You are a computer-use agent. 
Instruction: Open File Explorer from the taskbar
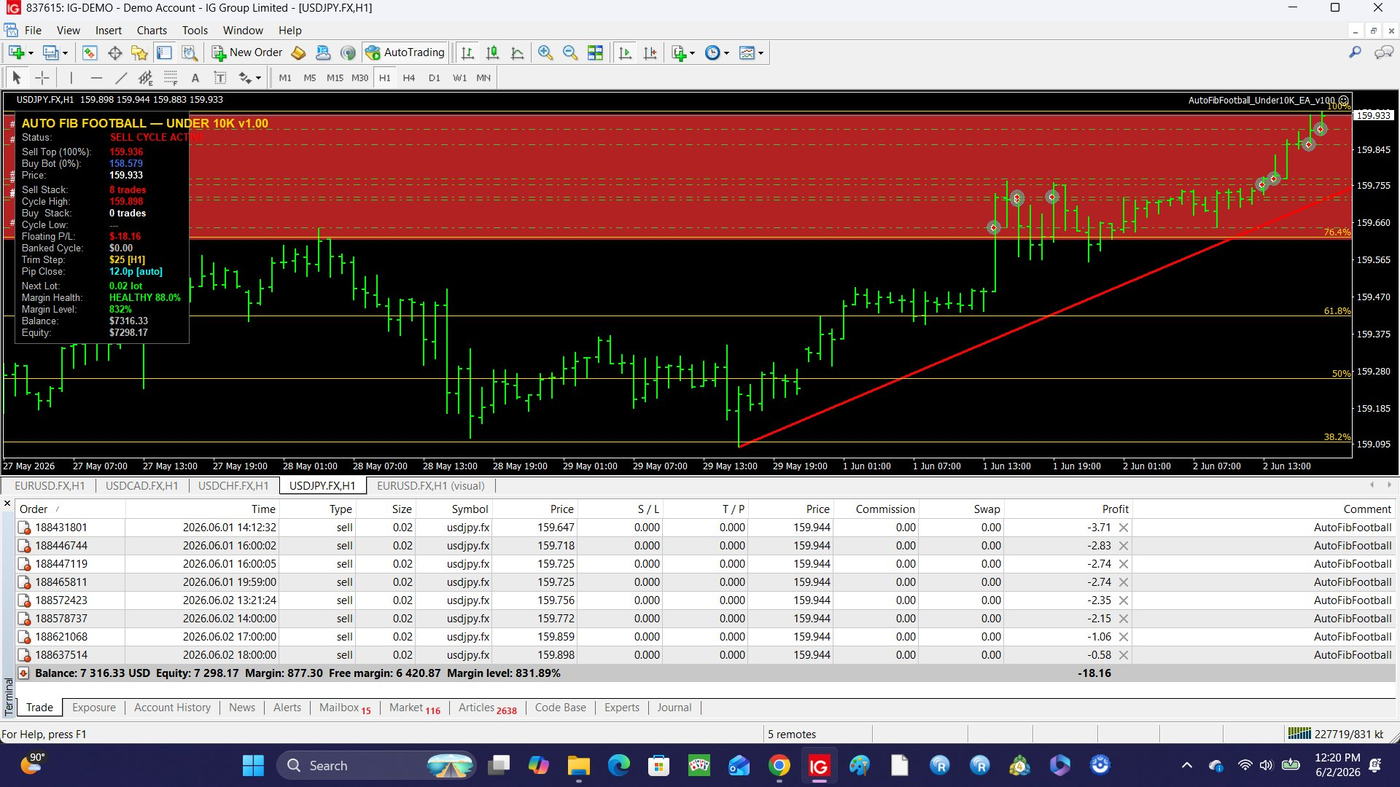coord(579,765)
